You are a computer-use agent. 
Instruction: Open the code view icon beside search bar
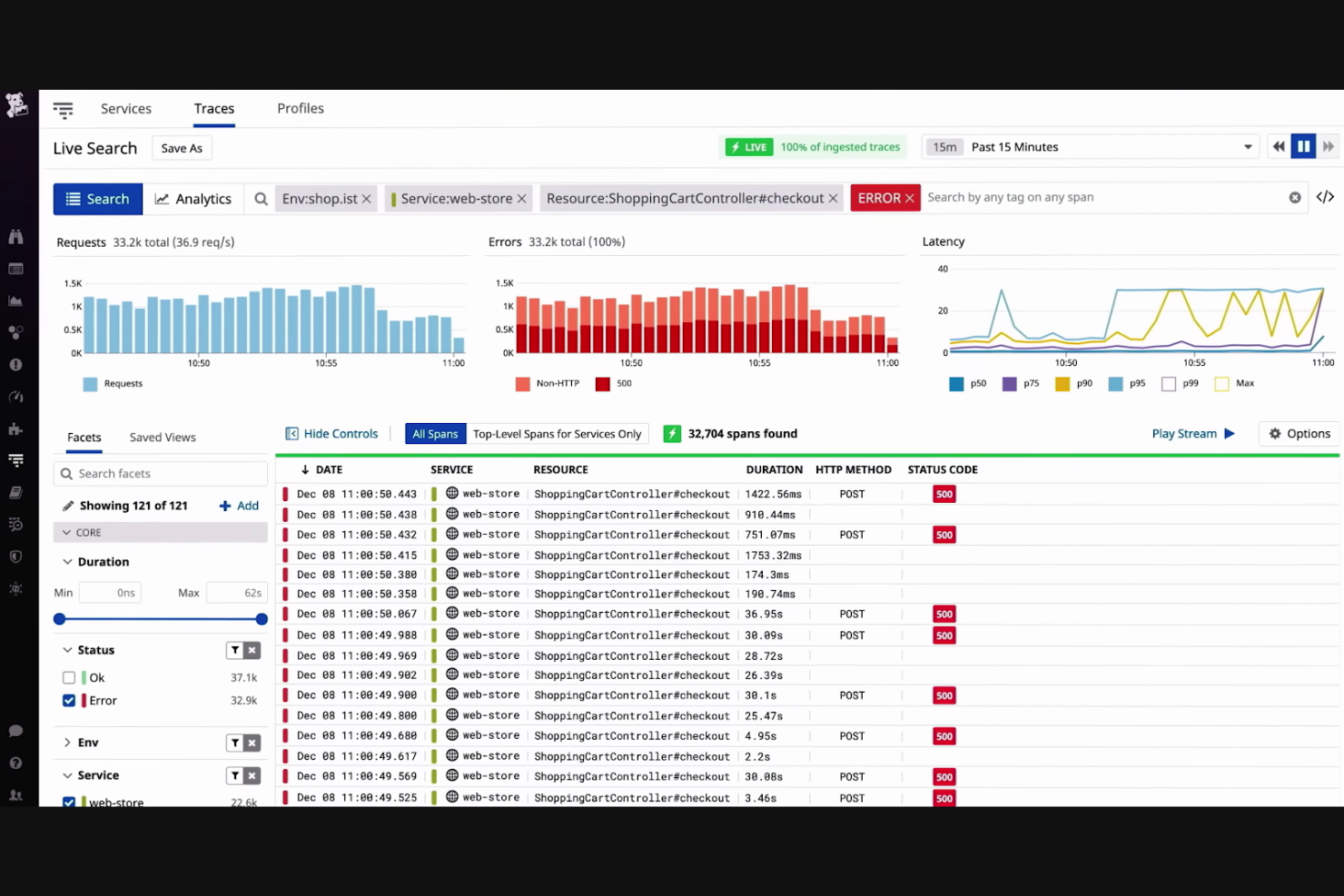coord(1325,196)
